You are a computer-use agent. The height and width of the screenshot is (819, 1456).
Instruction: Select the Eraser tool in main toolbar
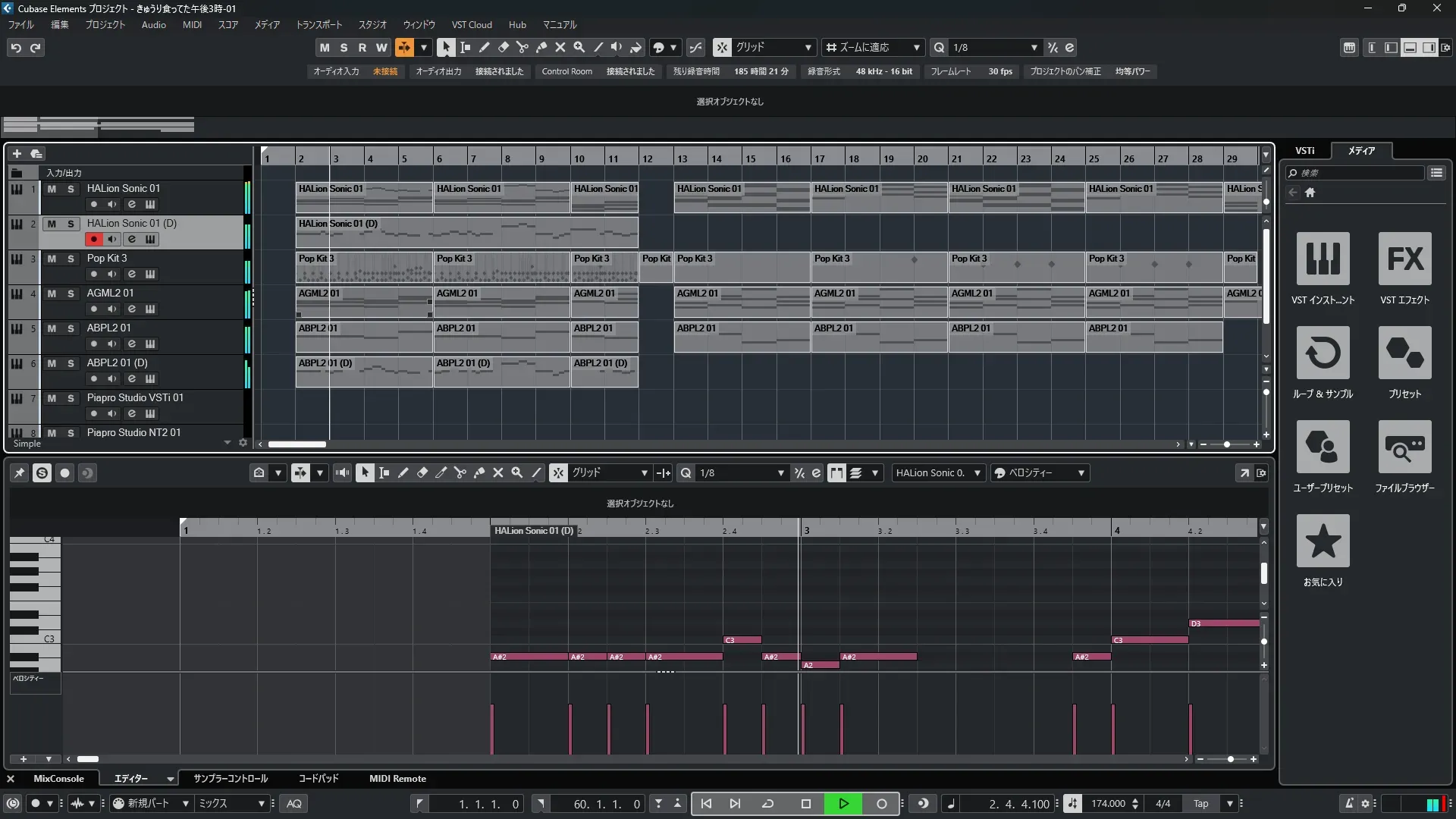(503, 47)
